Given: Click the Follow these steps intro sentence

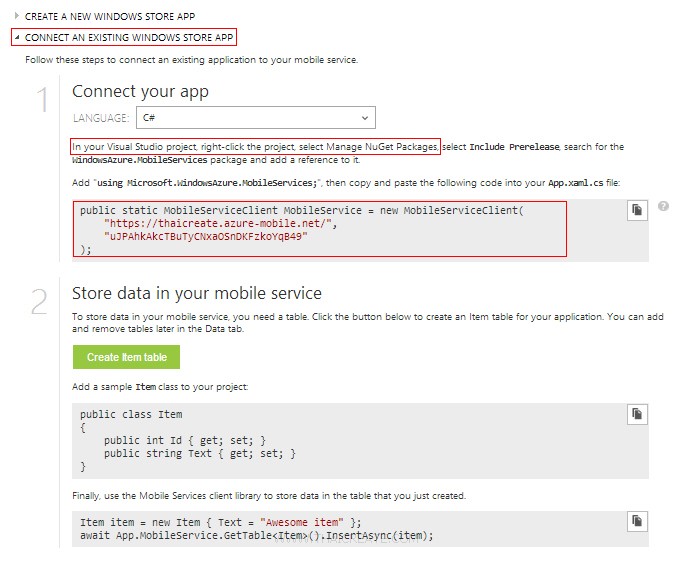Looking at the screenshot, I should tap(191, 60).
